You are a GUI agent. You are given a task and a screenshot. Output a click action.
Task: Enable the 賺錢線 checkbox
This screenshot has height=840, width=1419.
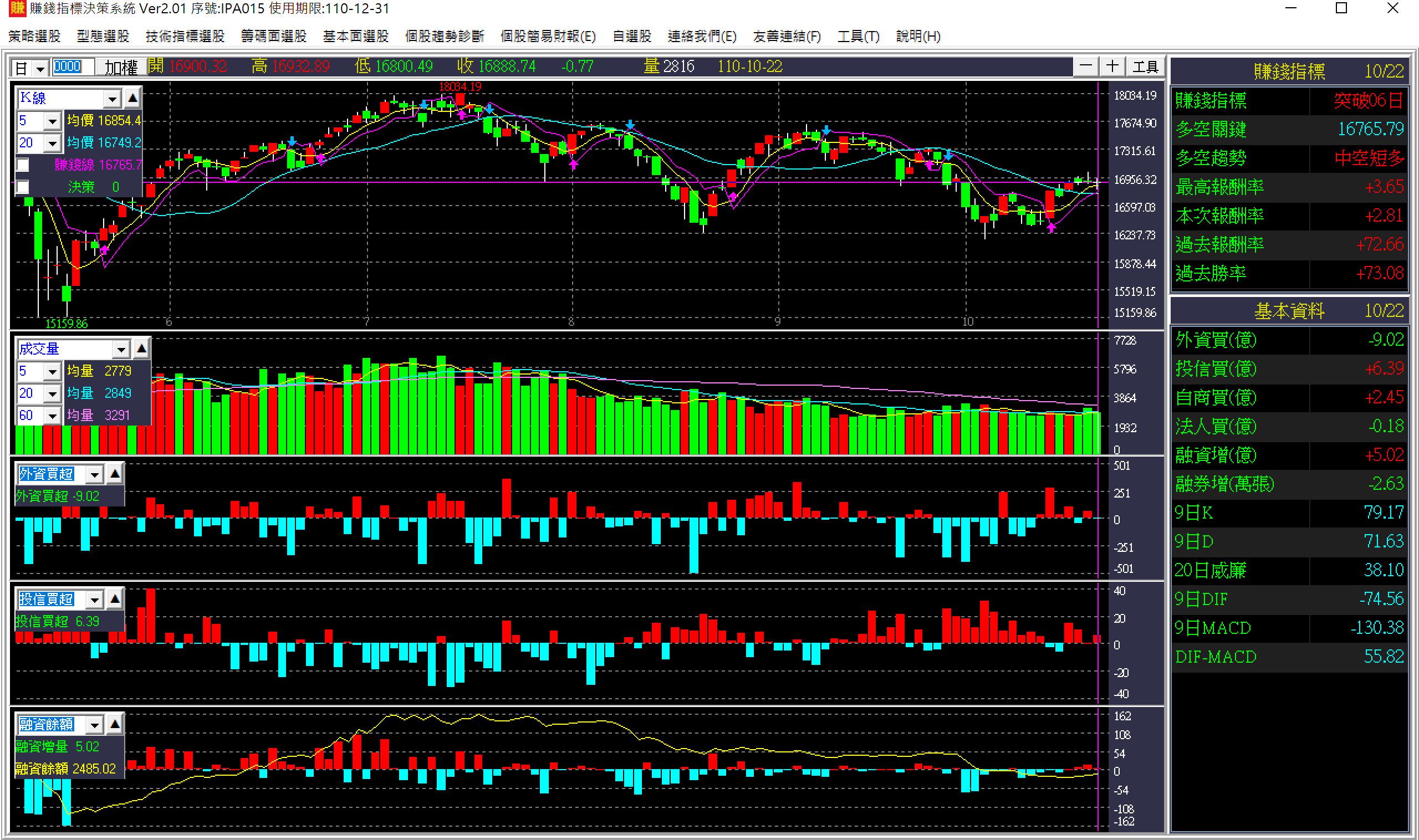click(x=23, y=165)
